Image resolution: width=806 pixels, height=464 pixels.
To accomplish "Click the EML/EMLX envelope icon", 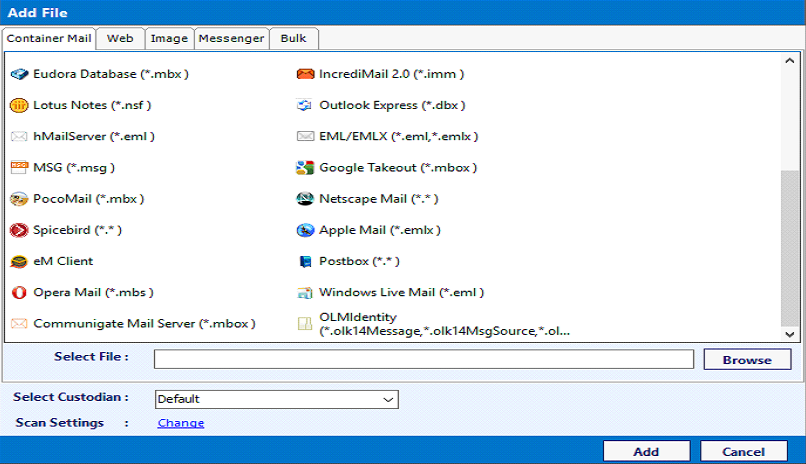I will (305, 137).
